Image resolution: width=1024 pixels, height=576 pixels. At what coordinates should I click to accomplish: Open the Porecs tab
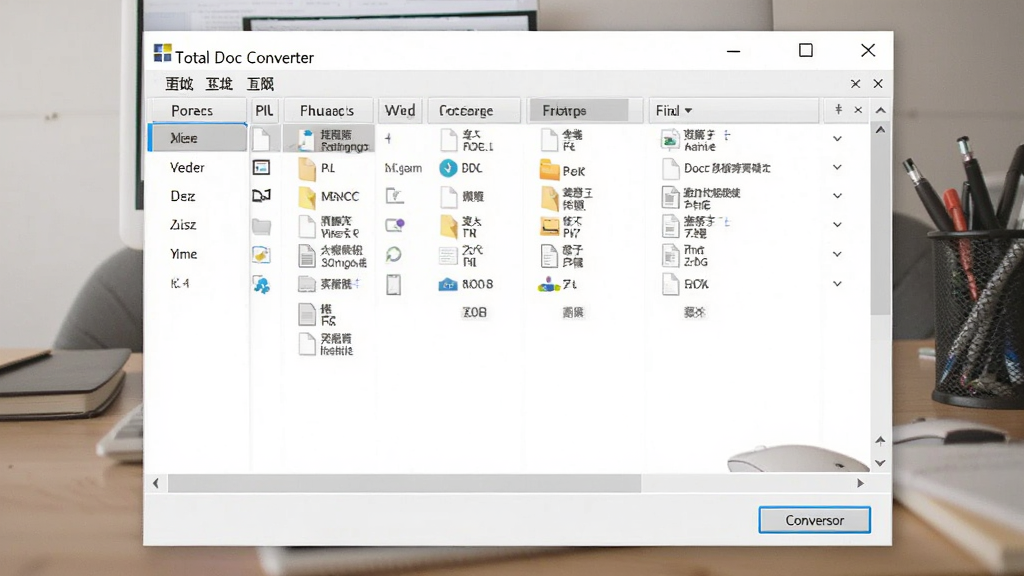[x=198, y=110]
